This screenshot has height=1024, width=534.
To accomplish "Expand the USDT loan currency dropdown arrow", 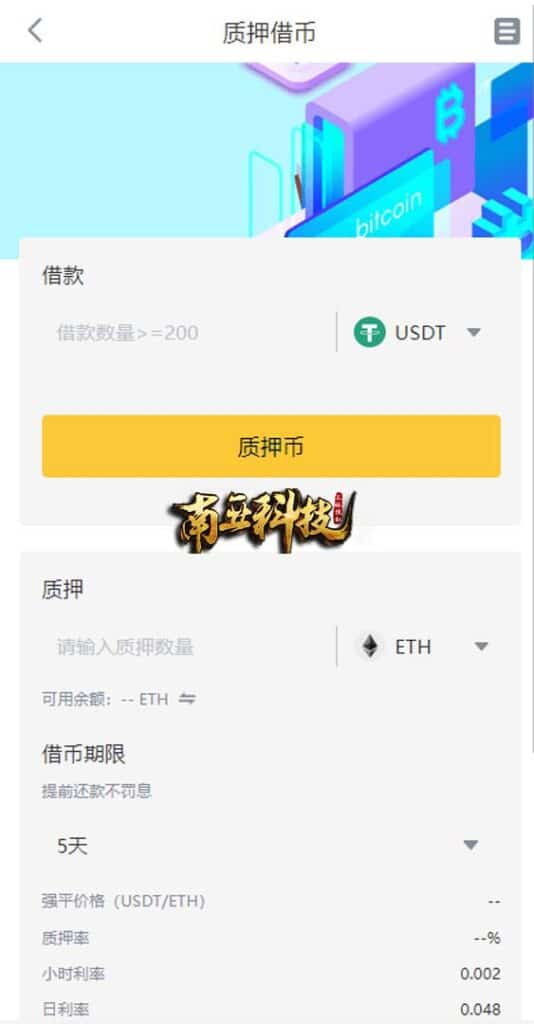I will coord(474,332).
